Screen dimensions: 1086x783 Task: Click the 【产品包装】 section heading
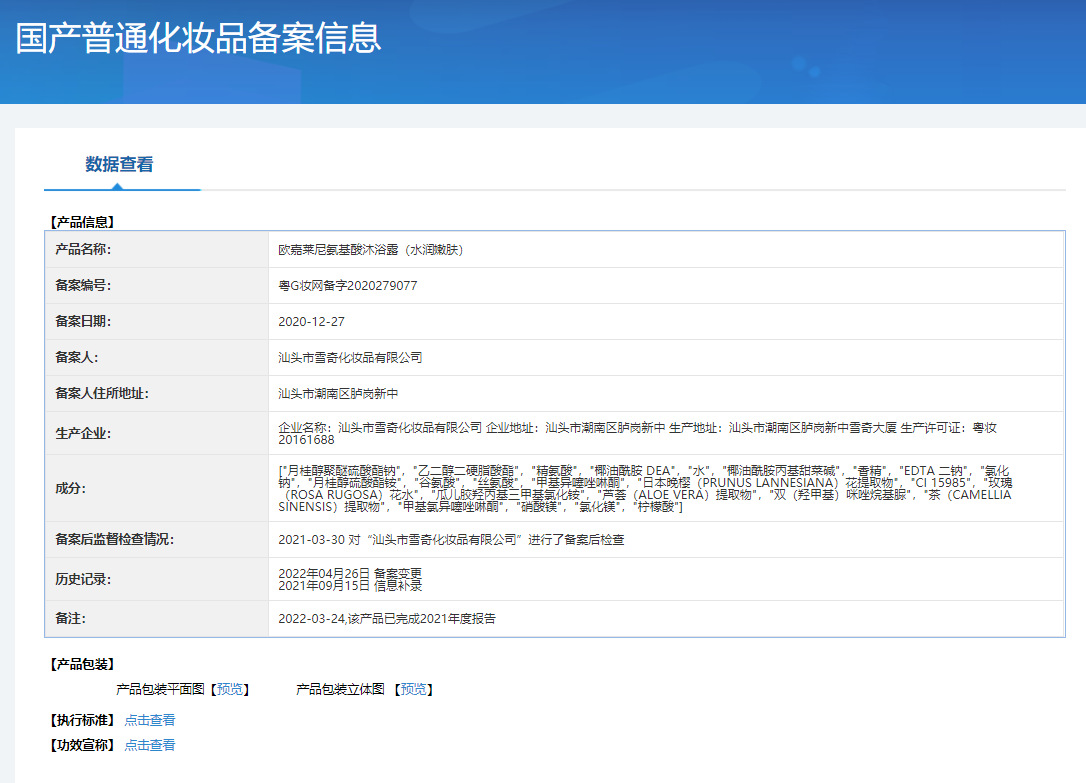point(82,664)
